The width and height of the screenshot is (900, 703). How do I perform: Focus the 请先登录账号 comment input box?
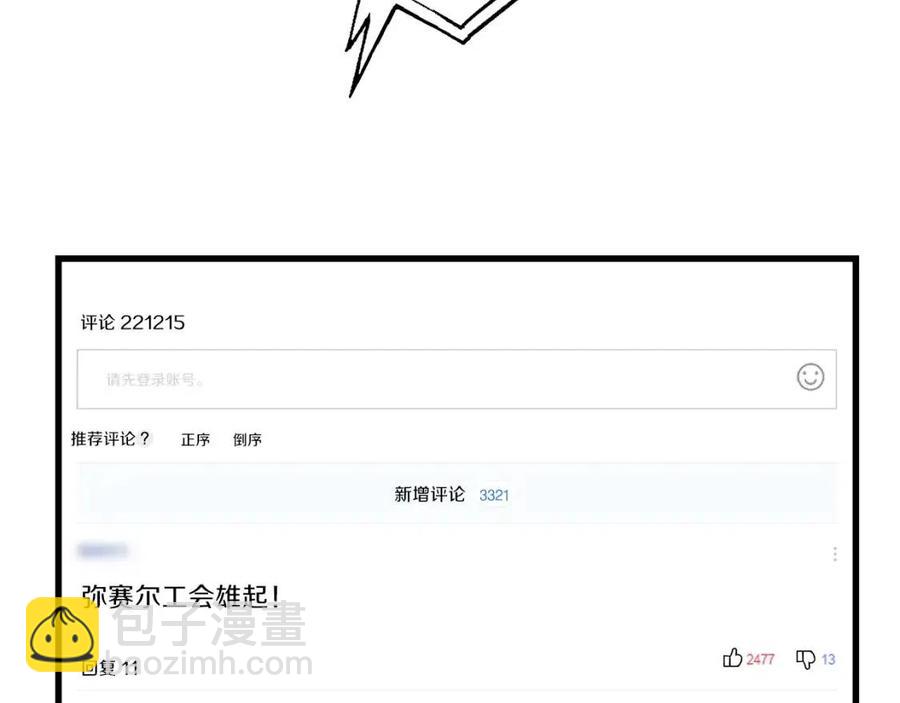(x=456, y=379)
